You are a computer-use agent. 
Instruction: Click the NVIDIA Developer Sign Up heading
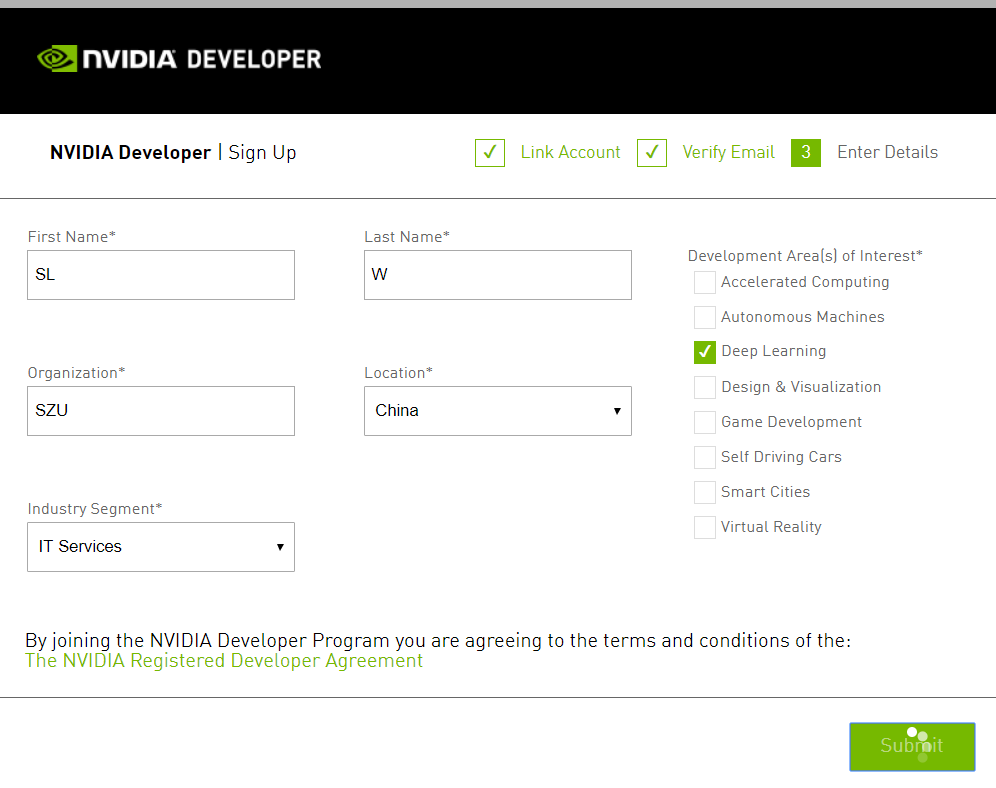click(173, 153)
